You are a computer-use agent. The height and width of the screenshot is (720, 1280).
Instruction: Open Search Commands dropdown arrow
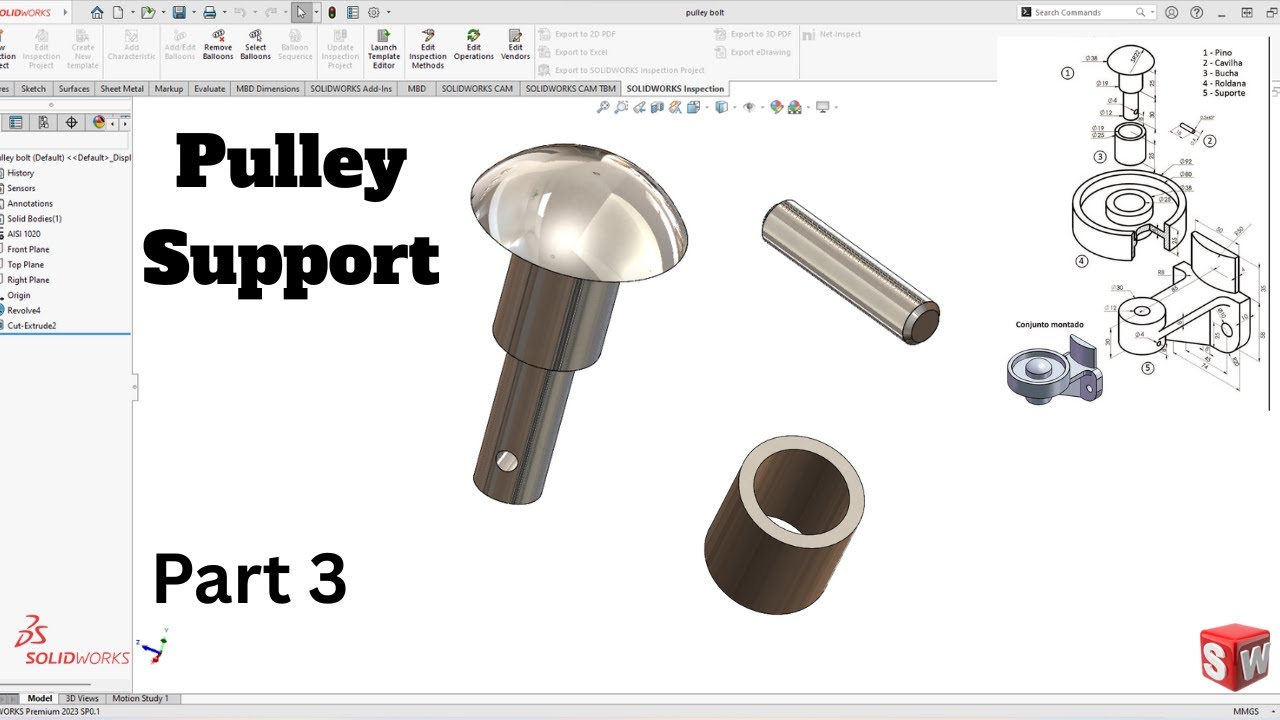[1153, 12]
